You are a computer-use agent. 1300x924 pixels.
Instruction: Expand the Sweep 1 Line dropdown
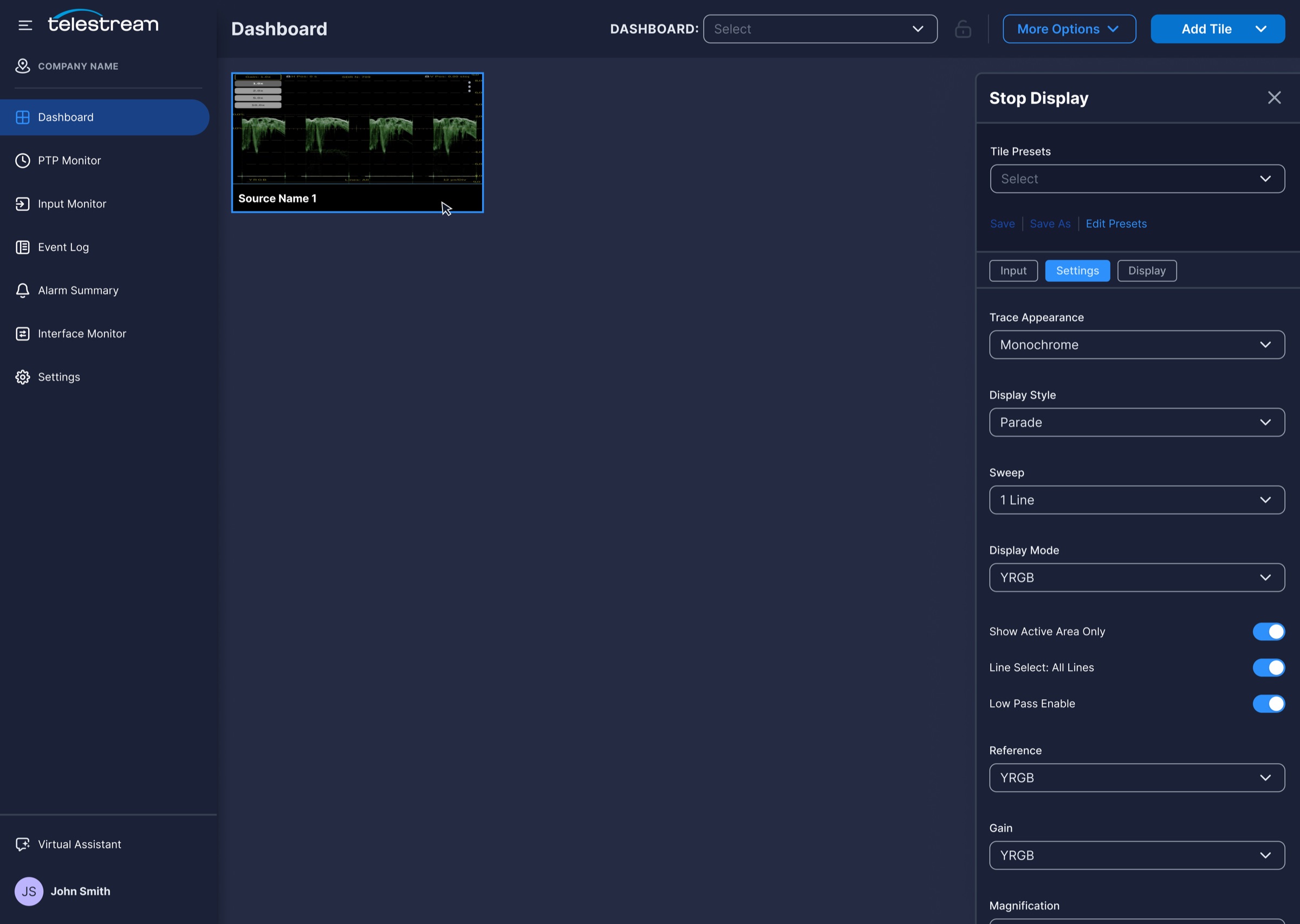click(1137, 500)
